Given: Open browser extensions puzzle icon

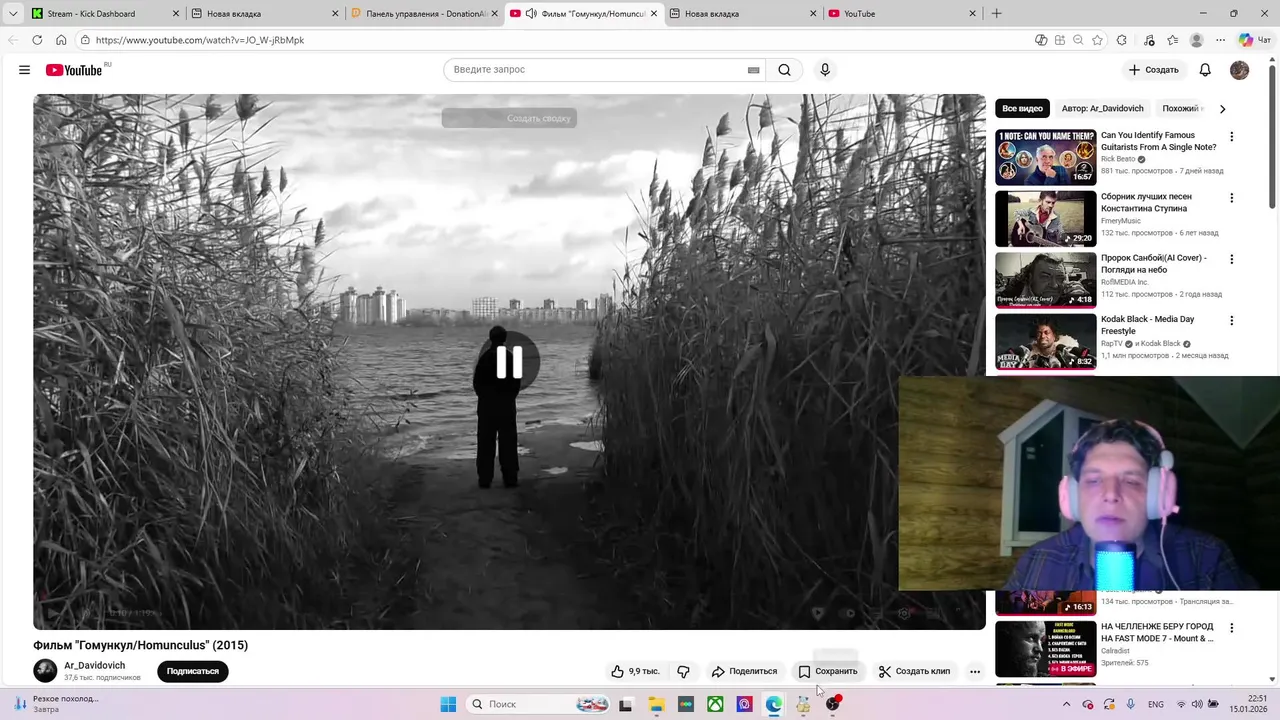Looking at the screenshot, I should pos(1121,40).
